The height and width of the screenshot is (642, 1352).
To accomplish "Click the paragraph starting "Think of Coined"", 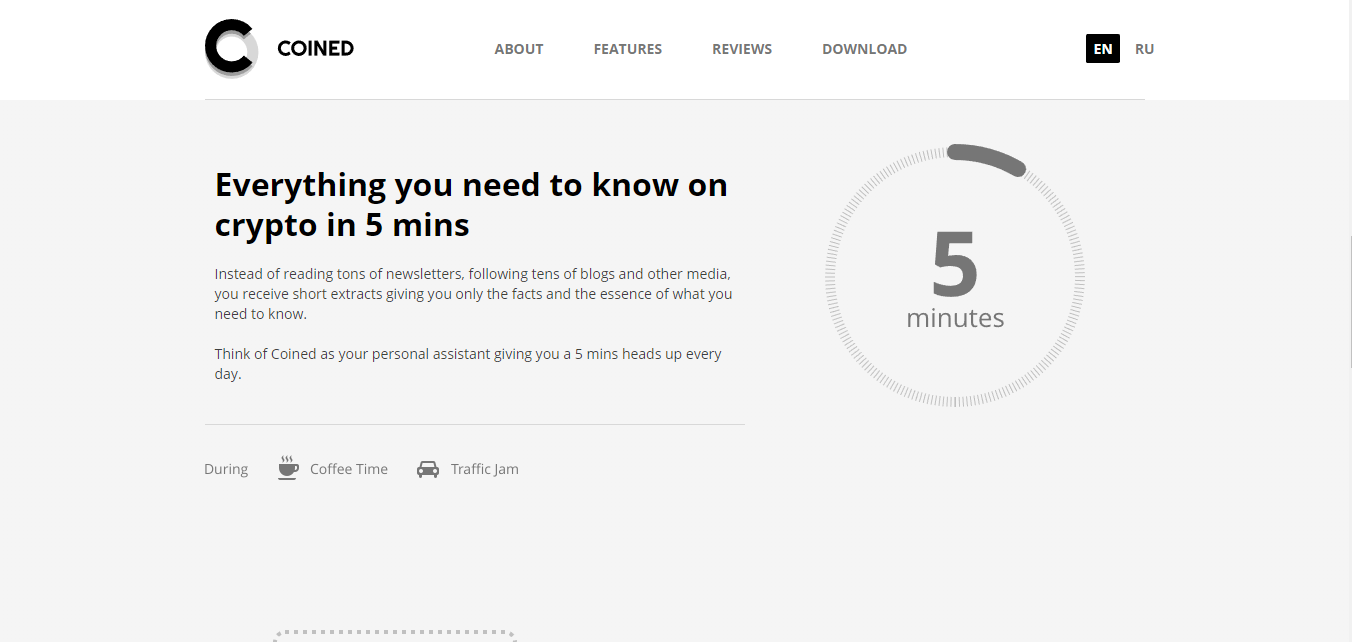I will coord(468,364).
